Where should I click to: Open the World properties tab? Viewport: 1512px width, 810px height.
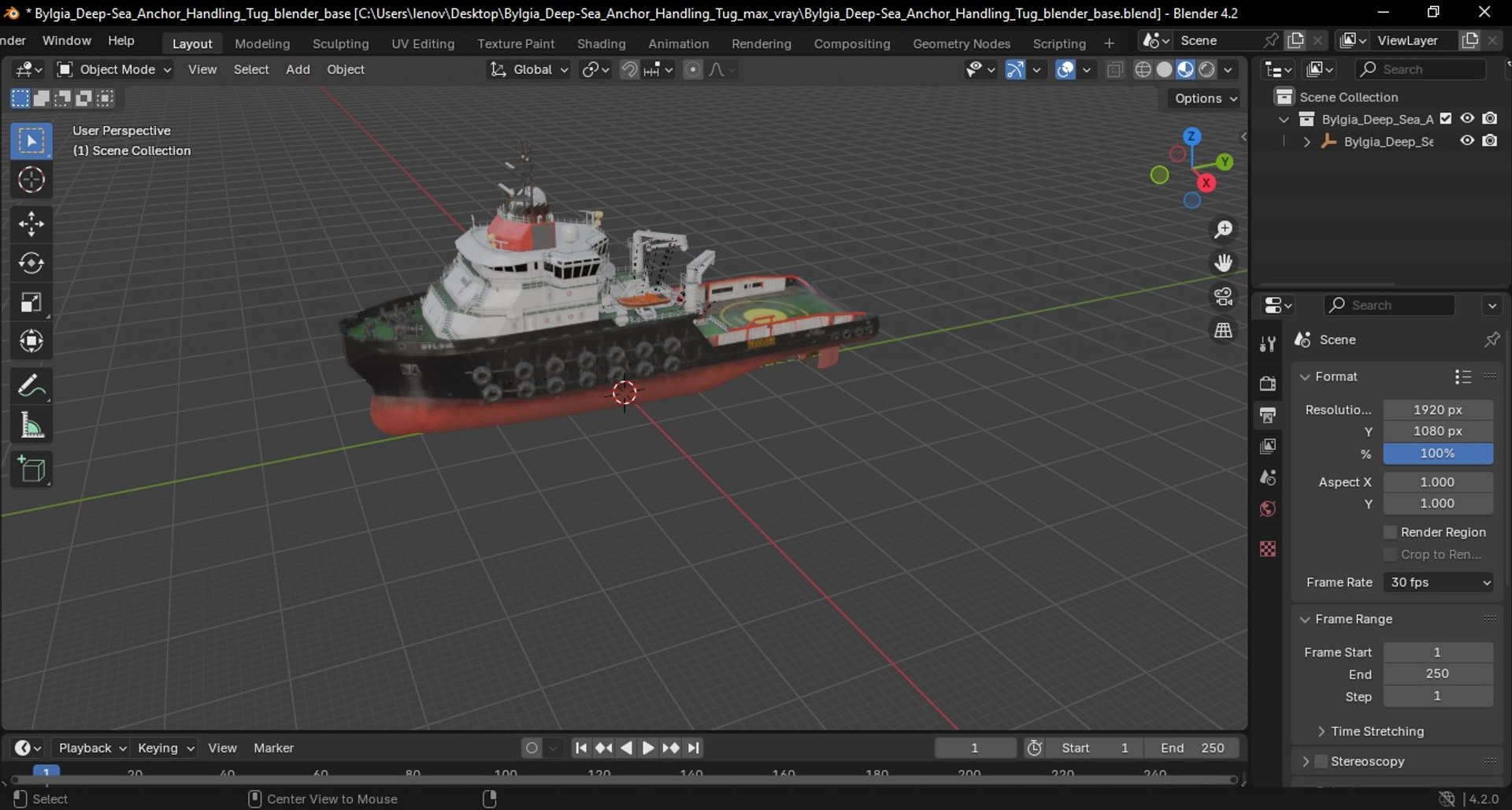coord(1267,509)
